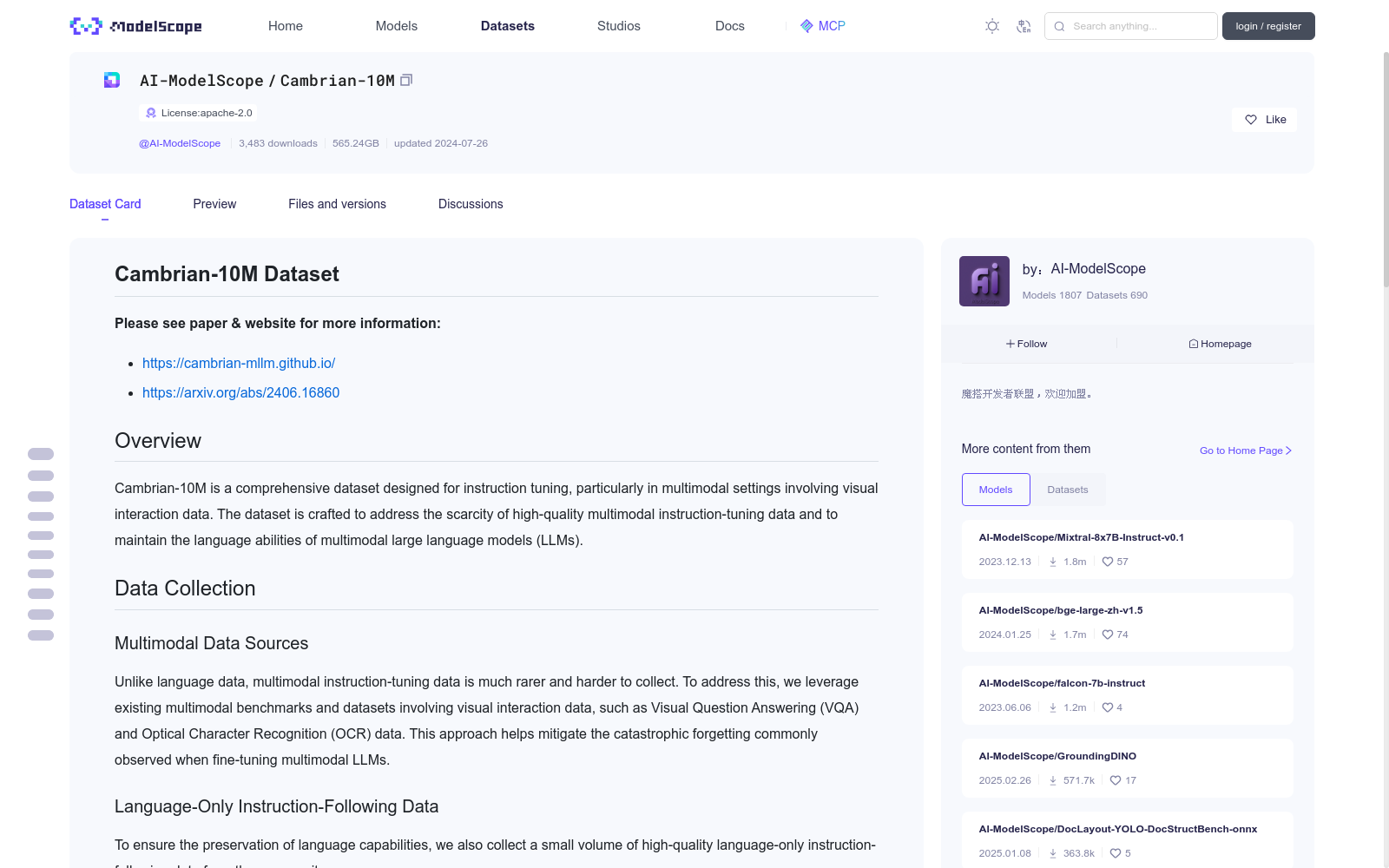1389x868 pixels.
Task: Copy the dataset name with the copy icon
Action: pyautogui.click(x=405, y=80)
